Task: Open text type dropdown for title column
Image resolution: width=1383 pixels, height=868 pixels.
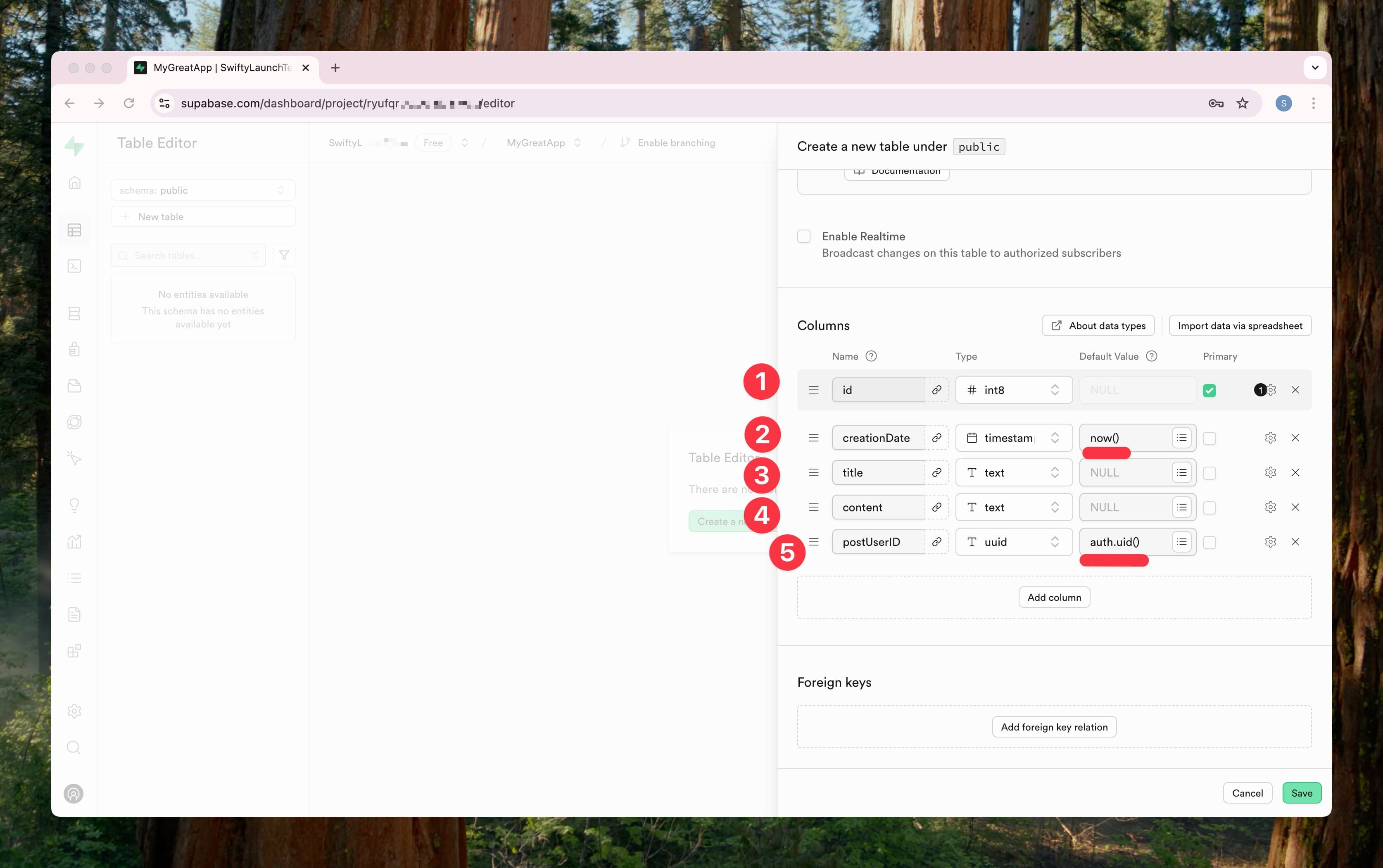Action: click(x=1014, y=472)
